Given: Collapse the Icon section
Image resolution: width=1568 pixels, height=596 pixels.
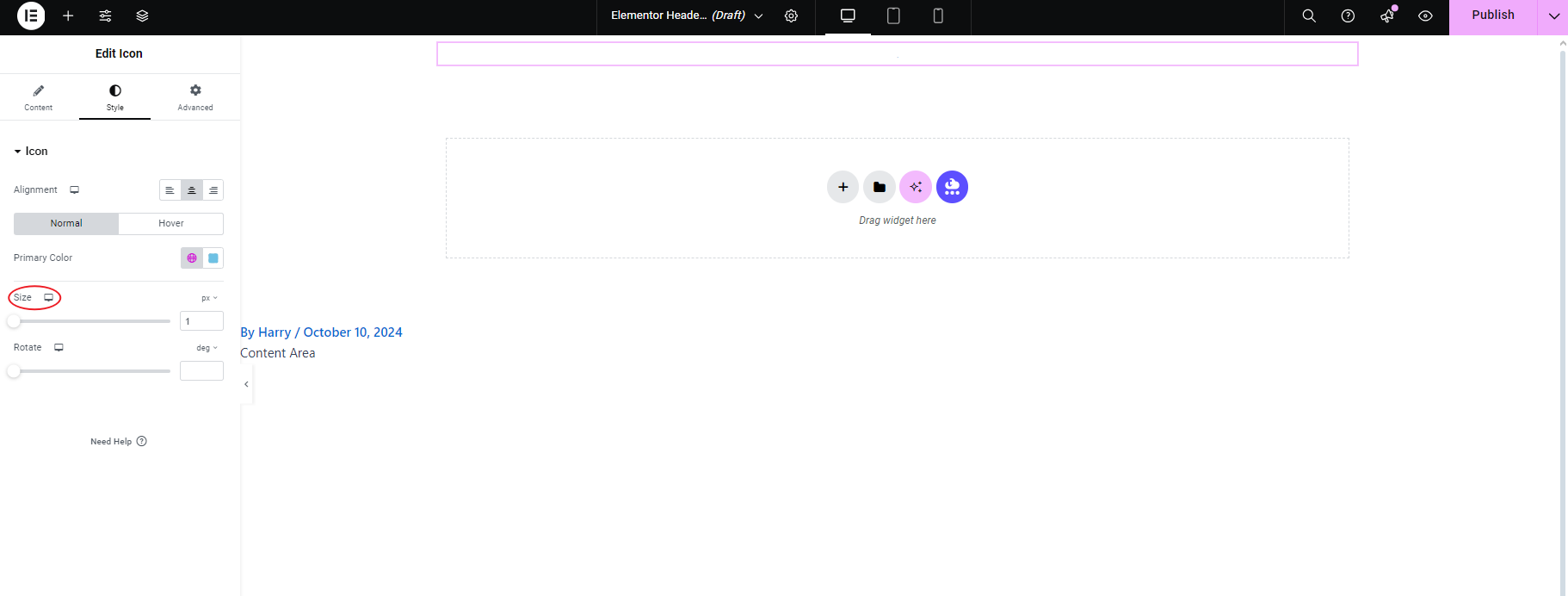Looking at the screenshot, I should (31, 152).
